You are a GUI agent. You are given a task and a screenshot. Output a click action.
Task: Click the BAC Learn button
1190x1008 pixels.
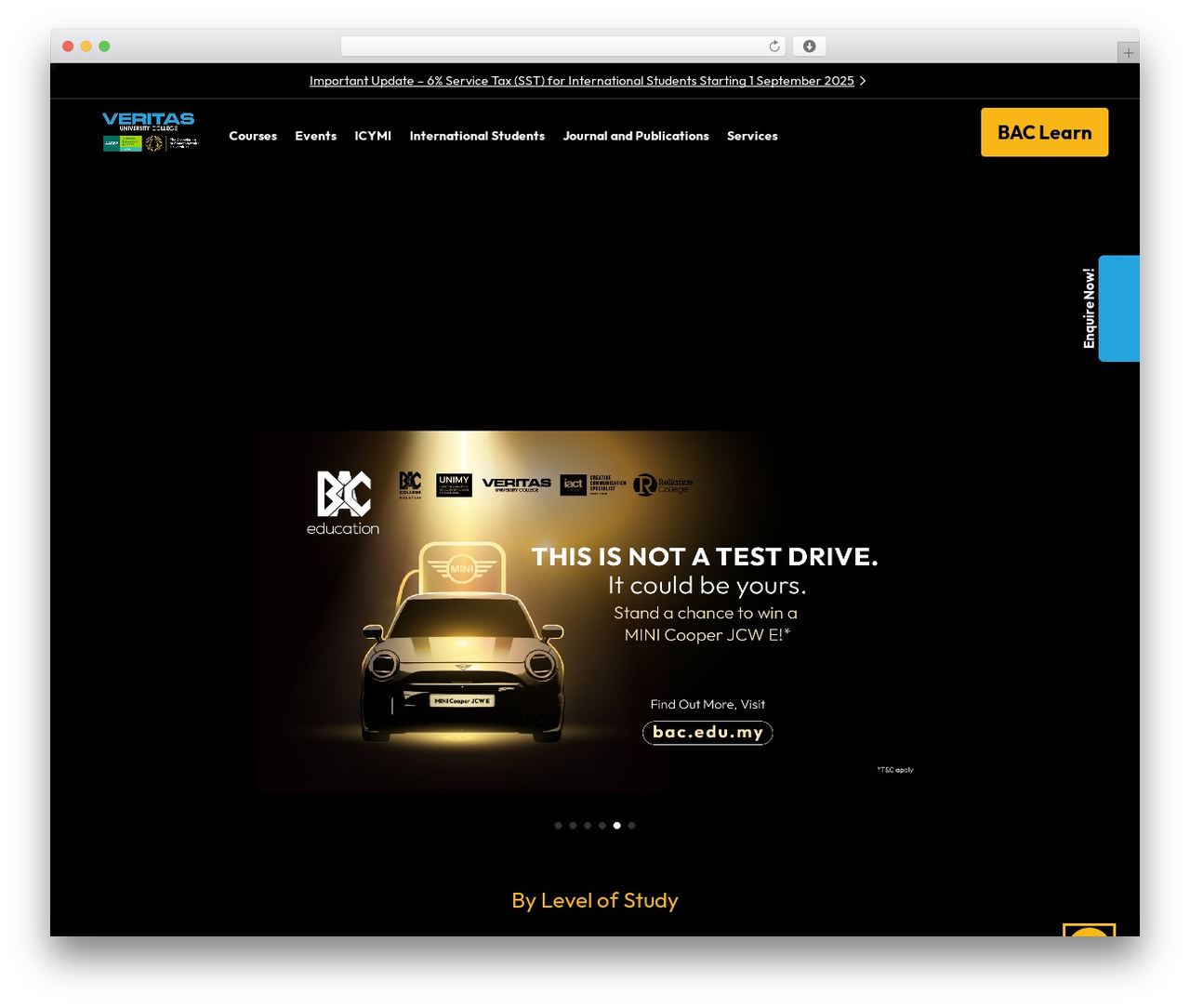[1045, 132]
